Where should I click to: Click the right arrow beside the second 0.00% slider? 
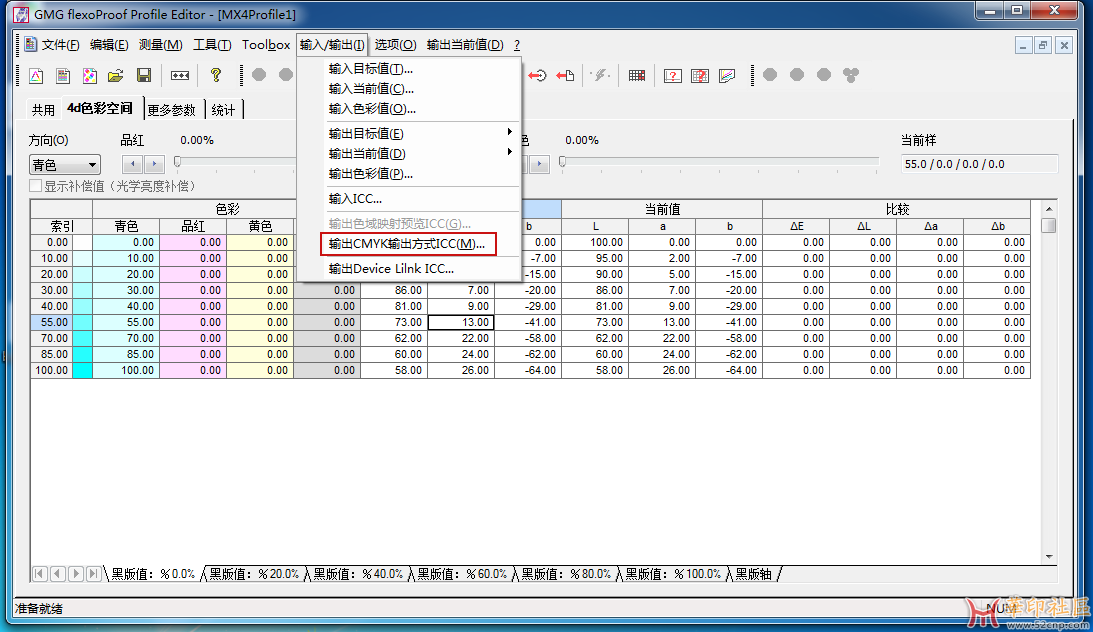(x=539, y=164)
